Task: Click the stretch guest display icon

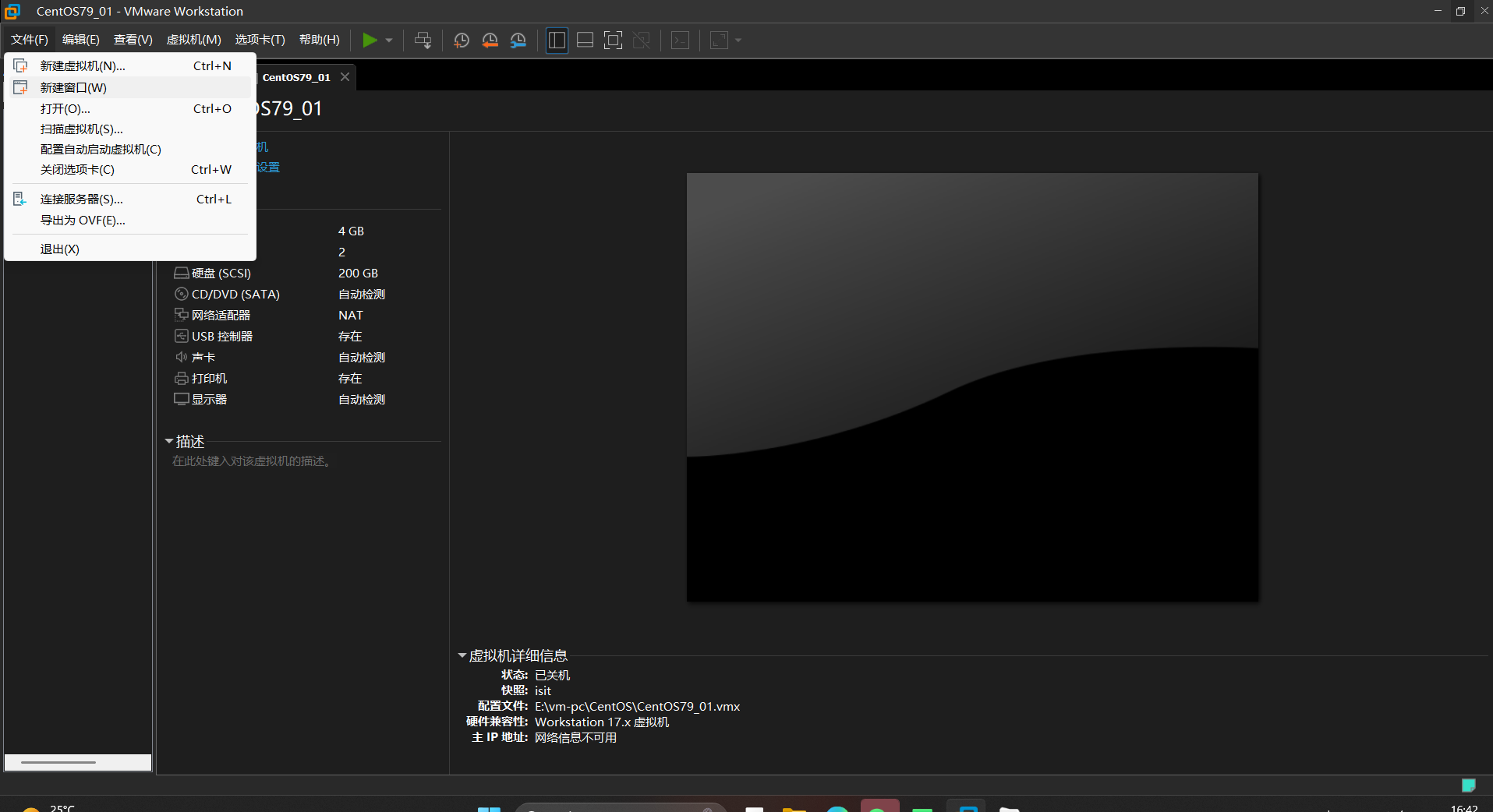Action: pyautogui.click(x=720, y=41)
